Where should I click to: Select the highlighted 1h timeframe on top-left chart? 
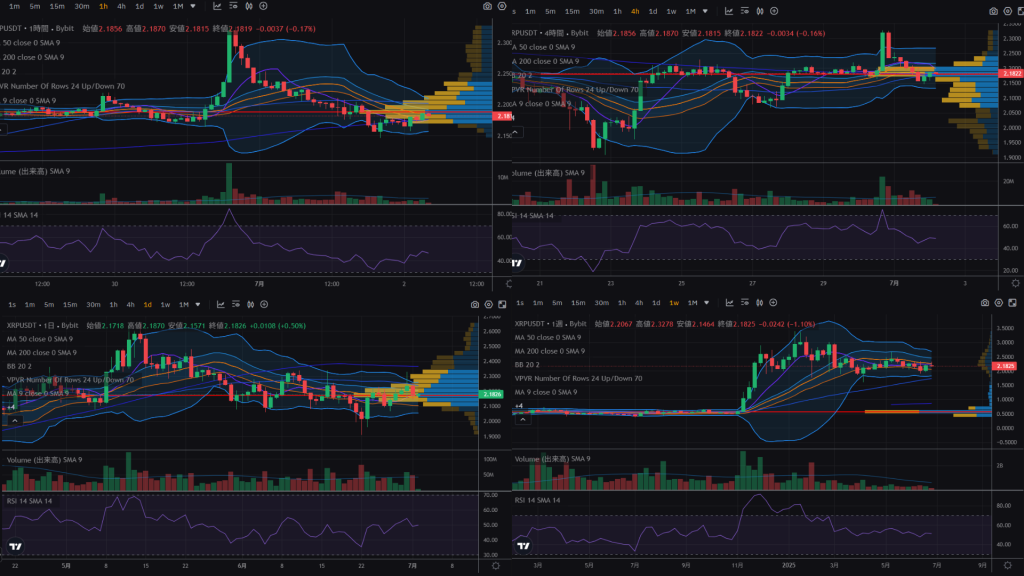(x=103, y=6)
